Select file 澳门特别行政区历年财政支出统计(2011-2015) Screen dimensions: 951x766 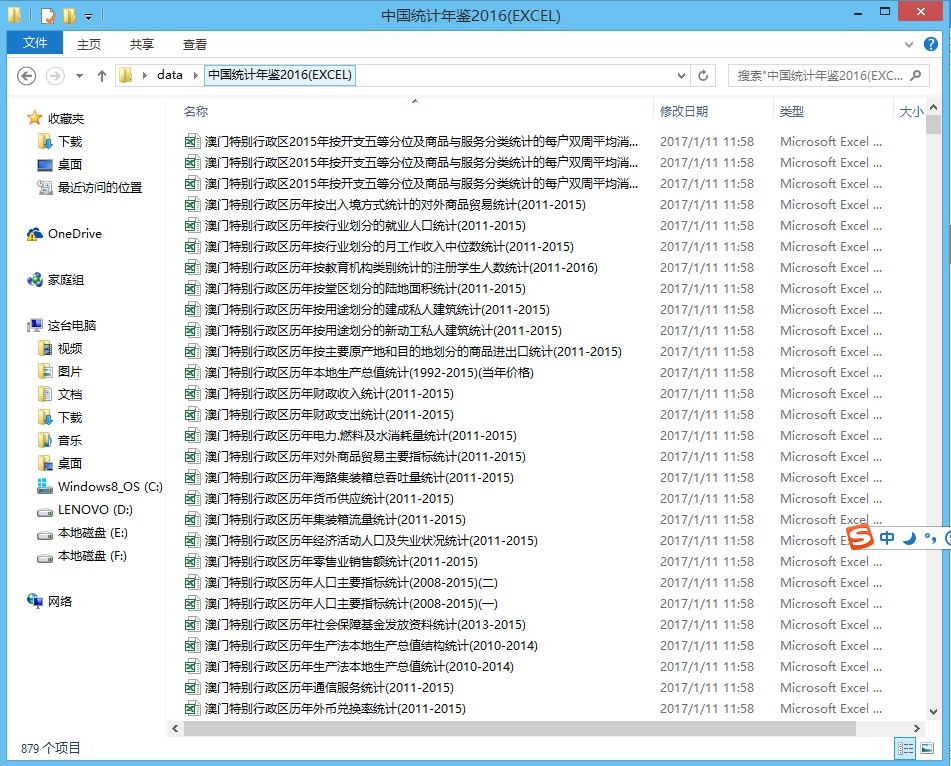(x=329, y=414)
